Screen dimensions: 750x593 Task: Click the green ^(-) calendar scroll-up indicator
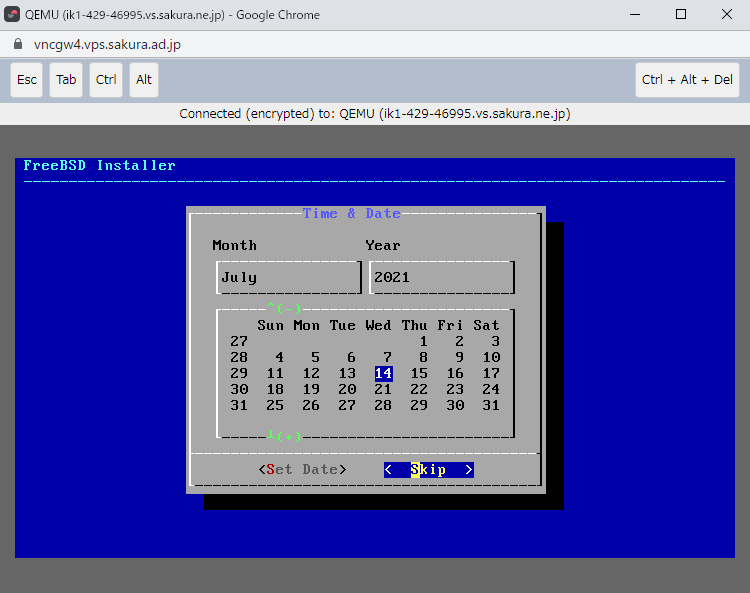point(284,307)
